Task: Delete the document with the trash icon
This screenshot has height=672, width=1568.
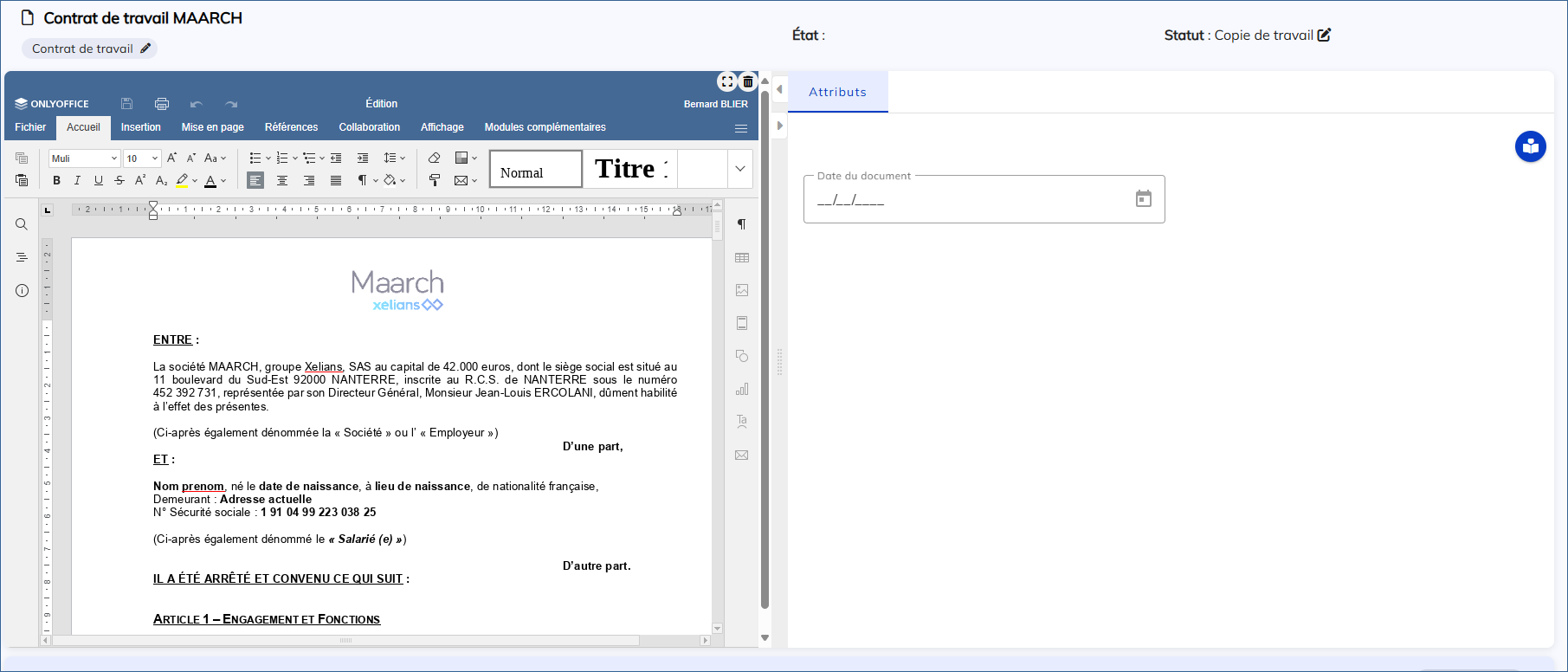Action: [x=748, y=81]
